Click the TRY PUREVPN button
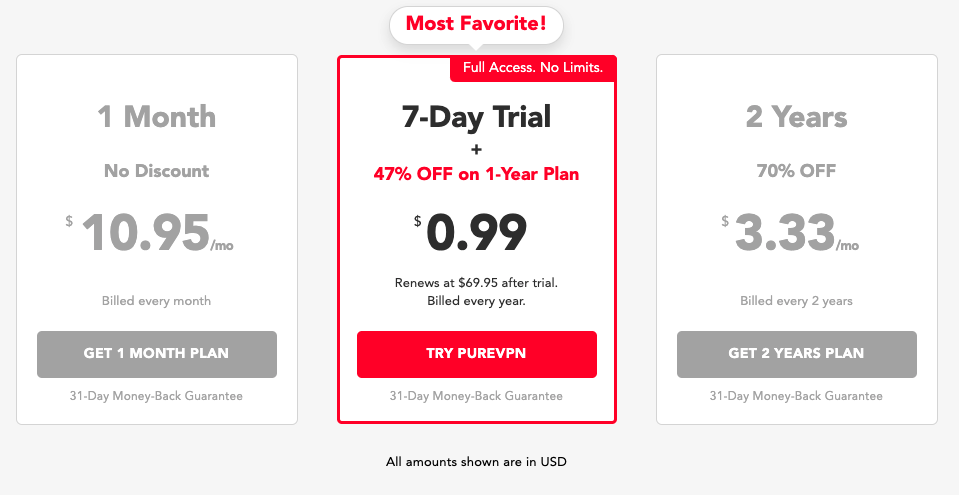Viewport: 959px width, 495px height. point(476,354)
